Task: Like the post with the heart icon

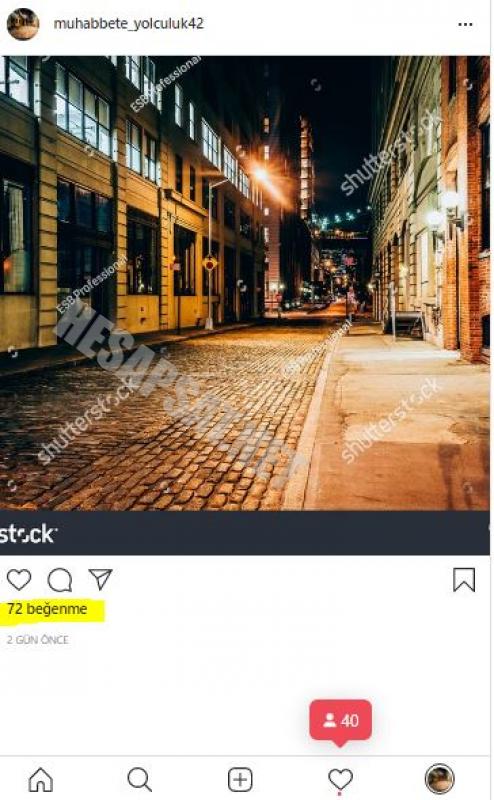Action: pyautogui.click(x=19, y=580)
